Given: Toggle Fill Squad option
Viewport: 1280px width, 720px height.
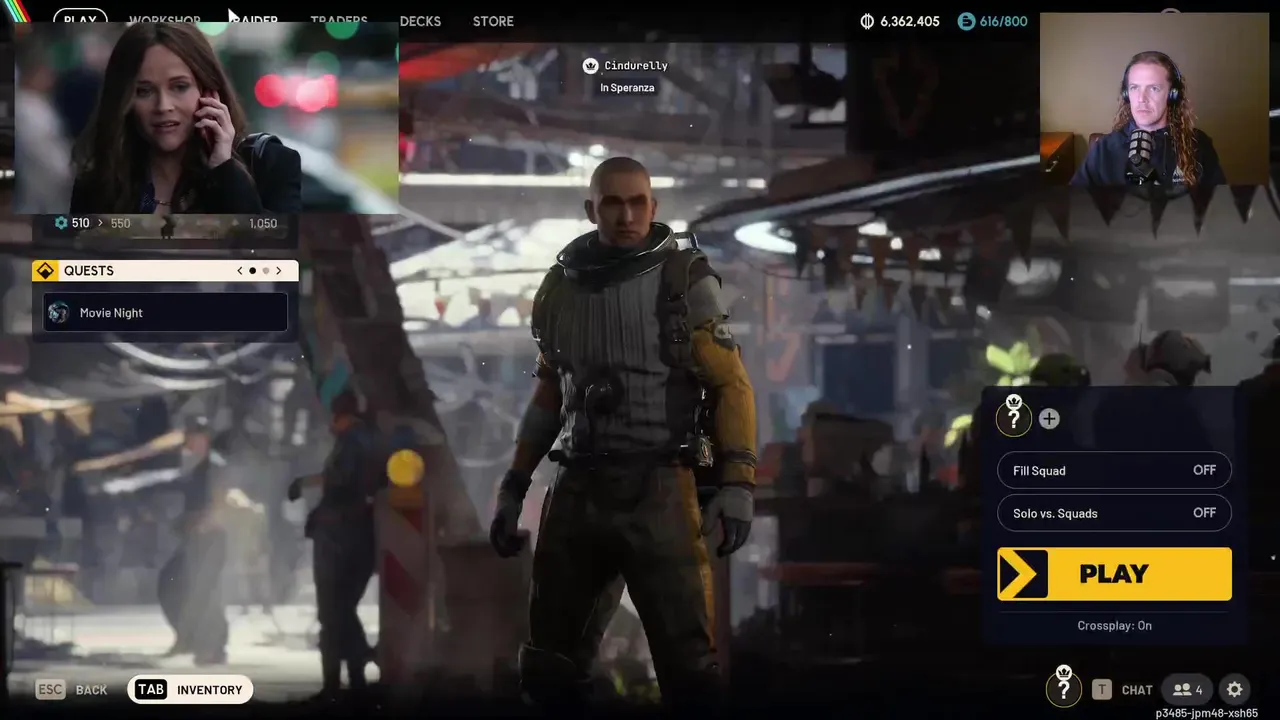Looking at the screenshot, I should tap(1114, 470).
